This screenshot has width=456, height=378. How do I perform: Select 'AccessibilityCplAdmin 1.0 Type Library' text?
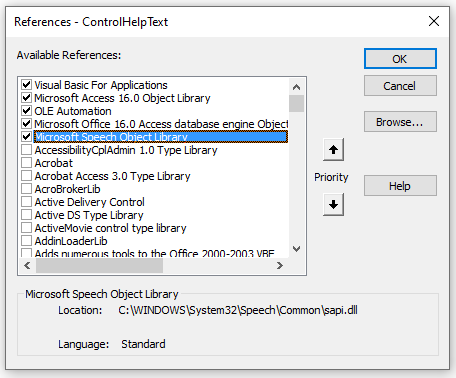[126, 150]
